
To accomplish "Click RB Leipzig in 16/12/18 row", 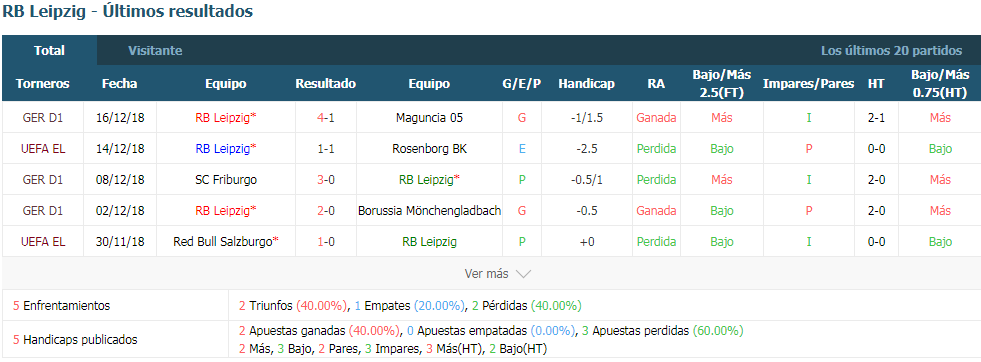I will [x=225, y=118].
